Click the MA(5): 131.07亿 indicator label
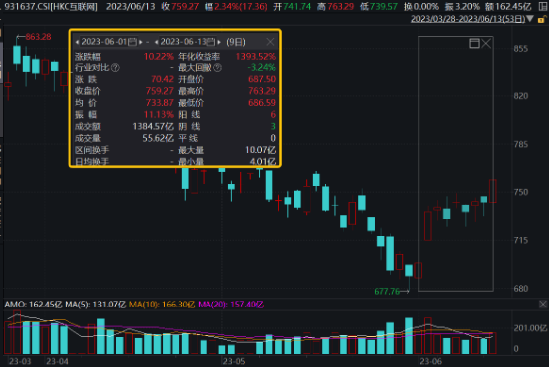This screenshot has height=368, width=550. (x=95, y=304)
